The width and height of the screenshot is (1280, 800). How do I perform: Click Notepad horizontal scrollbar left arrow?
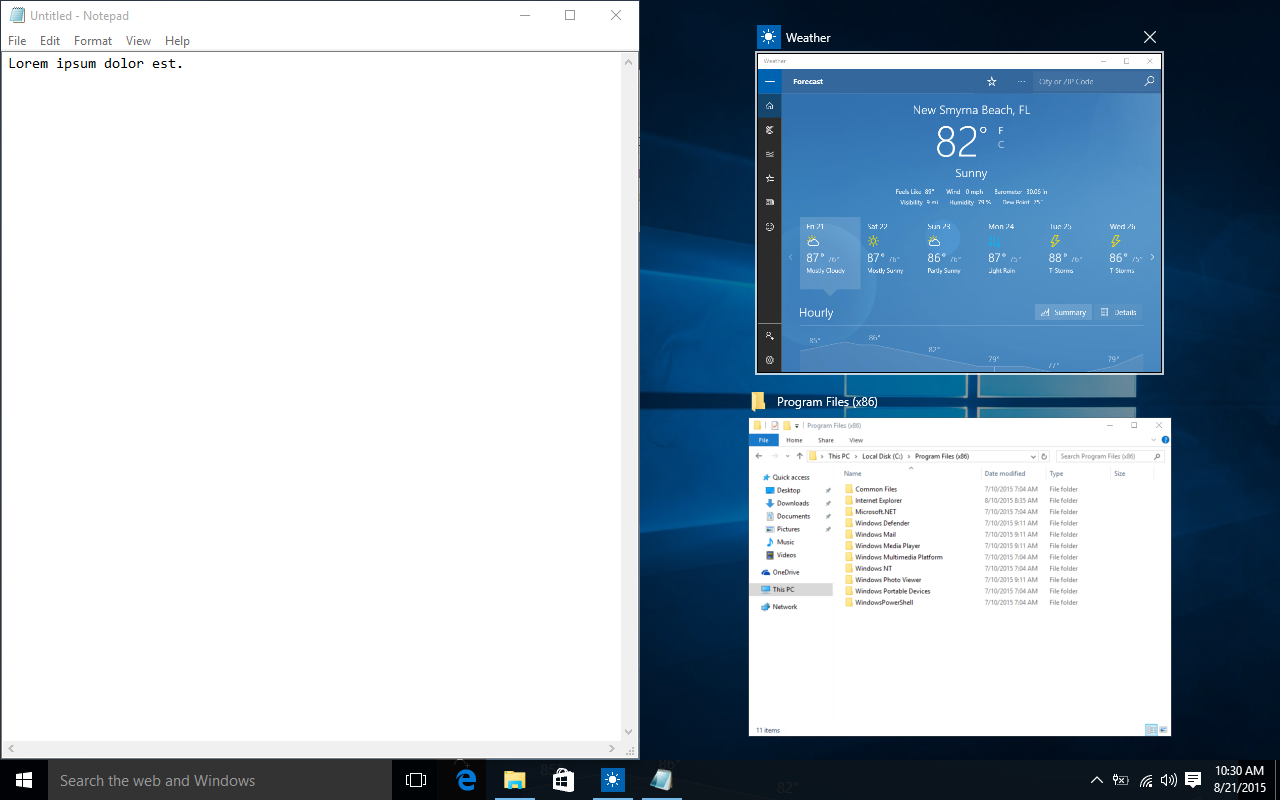pyautogui.click(x=11, y=749)
